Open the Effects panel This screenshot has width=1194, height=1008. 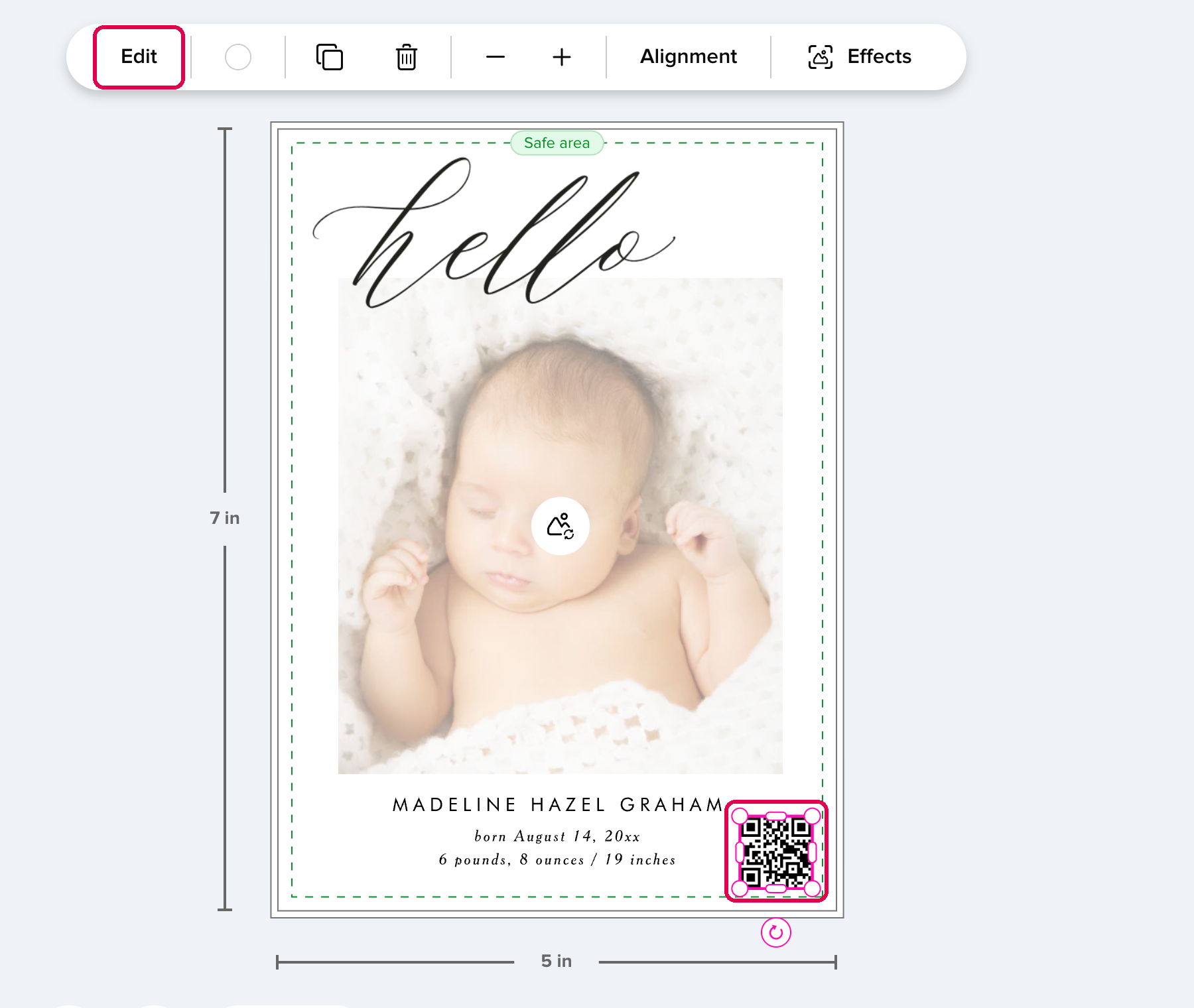[860, 57]
